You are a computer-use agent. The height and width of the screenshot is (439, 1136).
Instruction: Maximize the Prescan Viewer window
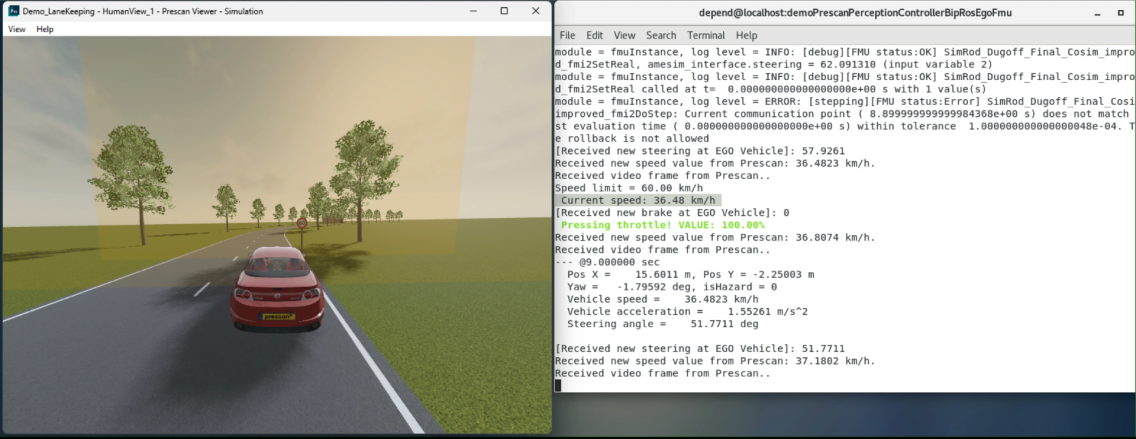pos(504,11)
